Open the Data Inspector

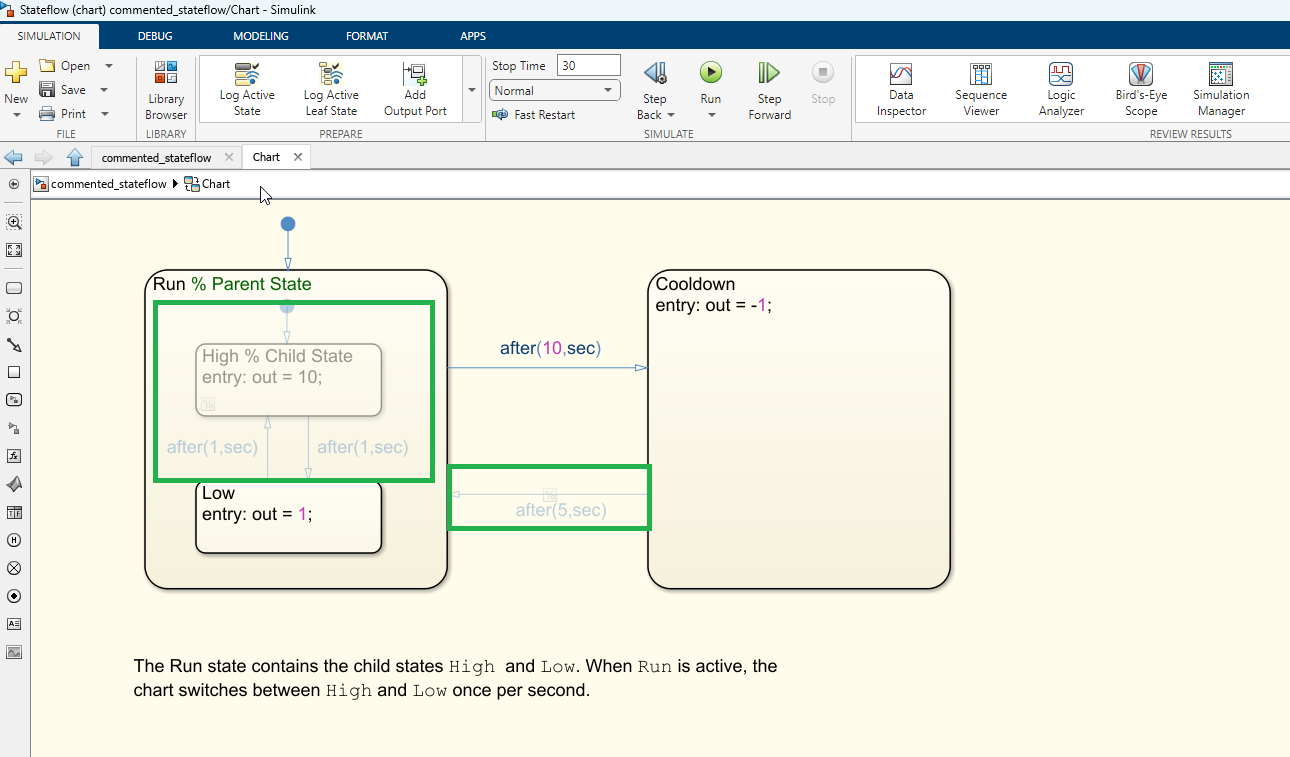[901, 90]
